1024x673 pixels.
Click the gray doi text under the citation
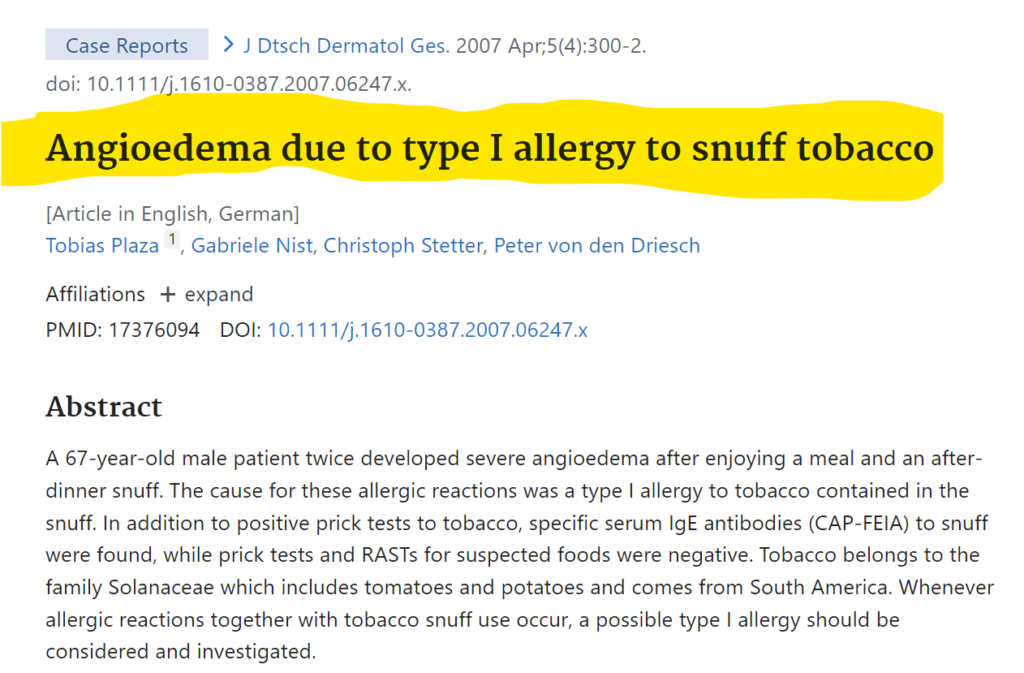click(x=229, y=84)
